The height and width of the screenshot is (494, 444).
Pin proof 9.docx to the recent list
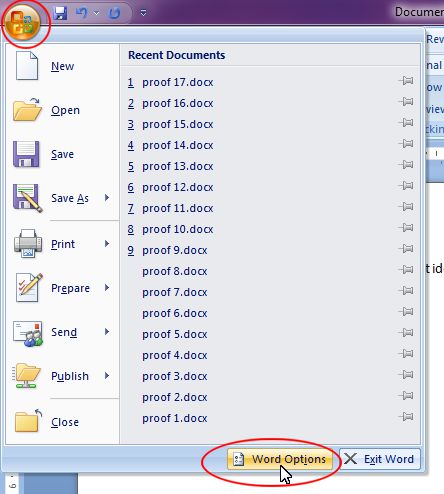[x=406, y=248]
